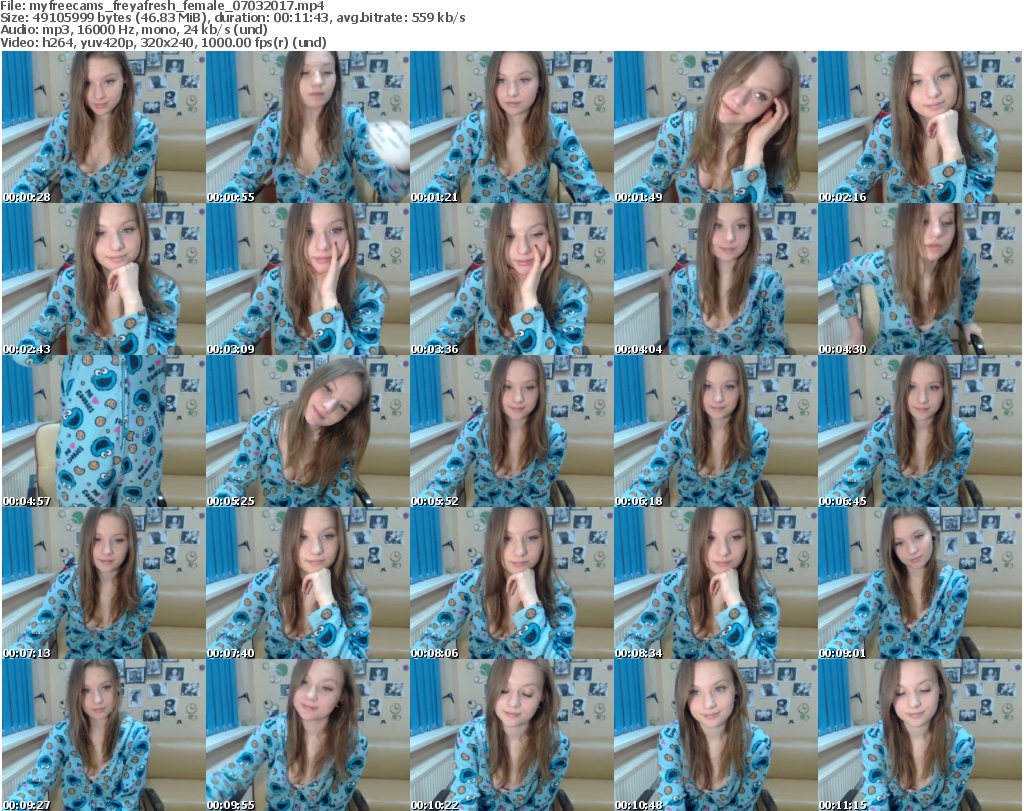Screen dimensions: 1024x811
Task: Select the 00:09:27 thumbnail
Action: coord(104,735)
